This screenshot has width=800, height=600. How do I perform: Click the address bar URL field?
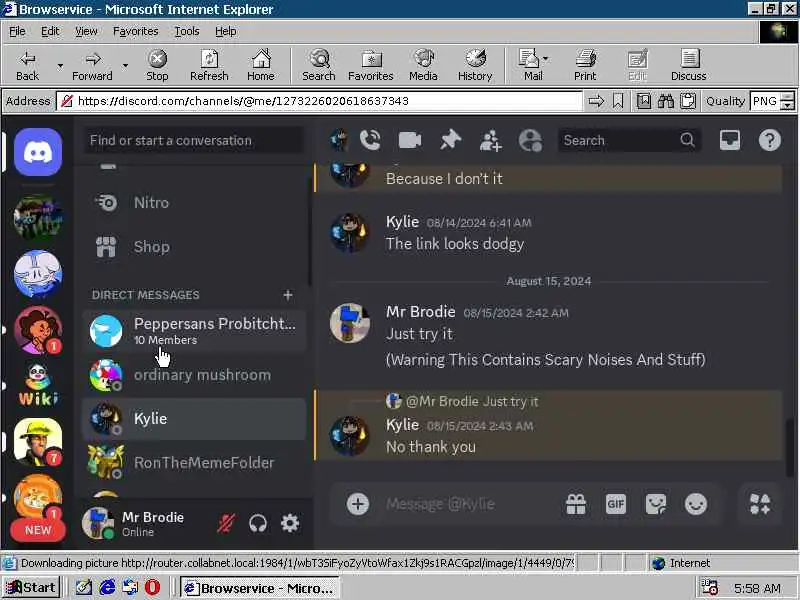point(319,101)
